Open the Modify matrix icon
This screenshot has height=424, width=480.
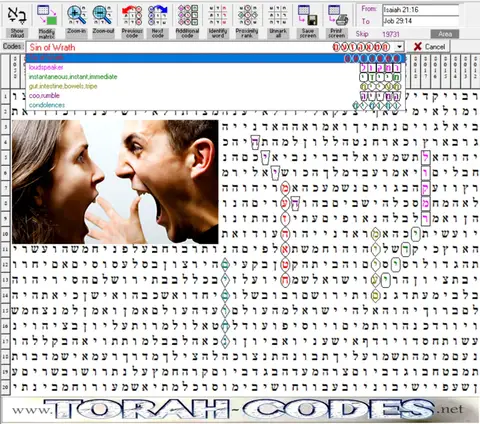point(47,15)
